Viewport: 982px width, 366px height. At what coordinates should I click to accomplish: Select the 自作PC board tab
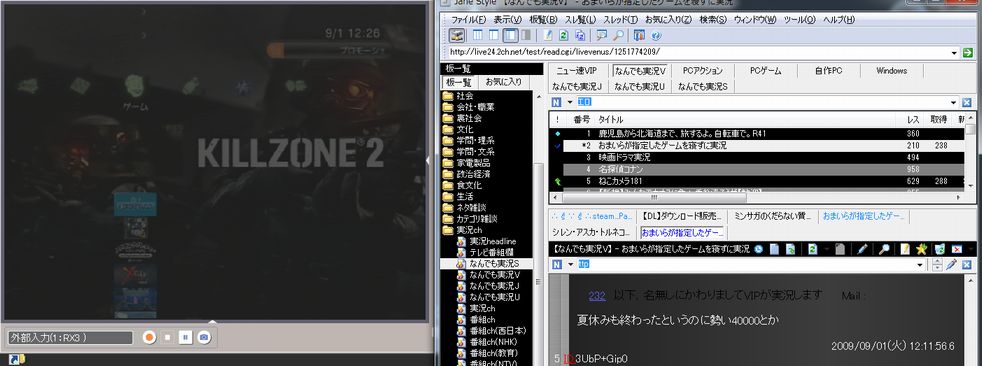[x=828, y=71]
